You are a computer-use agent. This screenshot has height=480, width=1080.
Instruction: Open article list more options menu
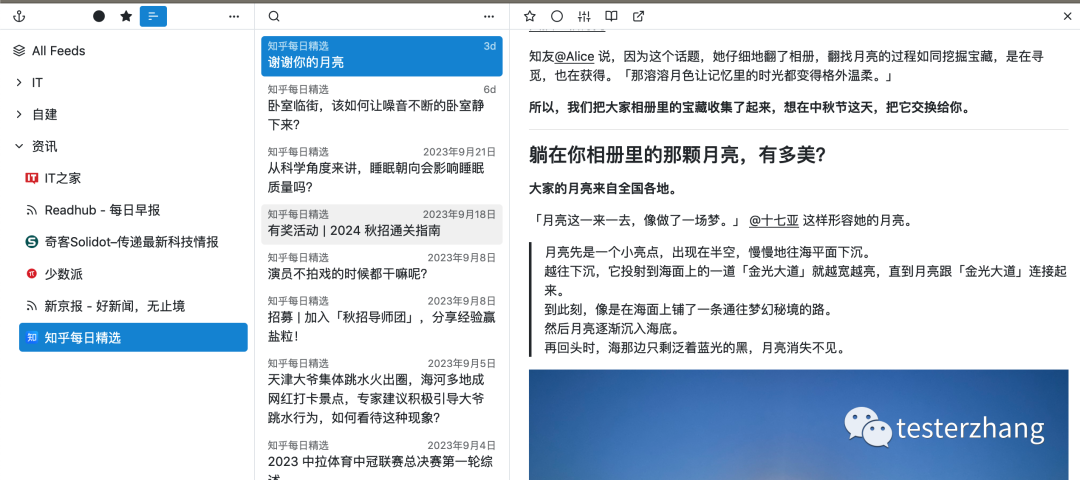pos(489,17)
